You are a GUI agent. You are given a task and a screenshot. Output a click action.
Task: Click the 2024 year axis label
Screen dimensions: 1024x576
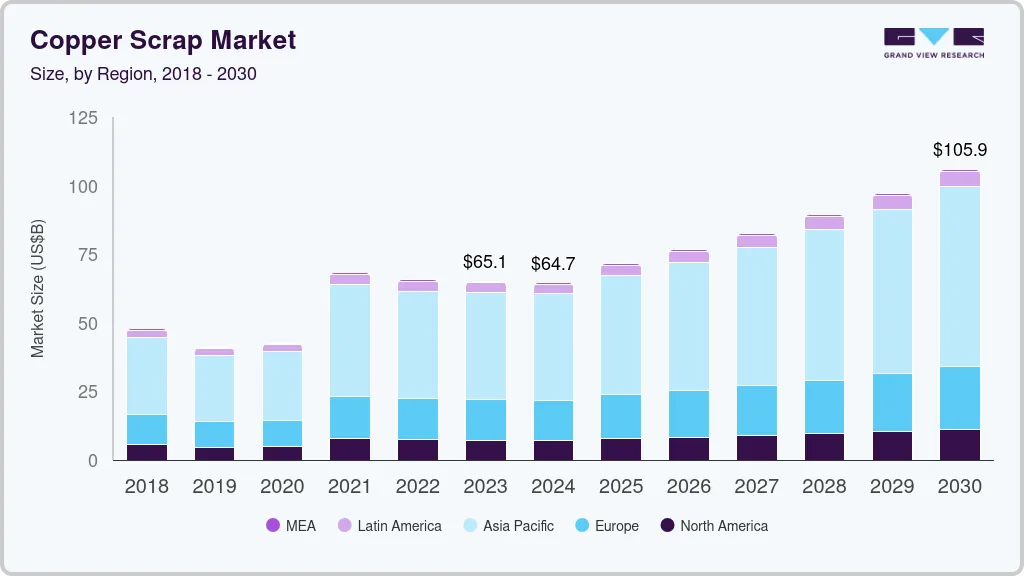point(553,487)
